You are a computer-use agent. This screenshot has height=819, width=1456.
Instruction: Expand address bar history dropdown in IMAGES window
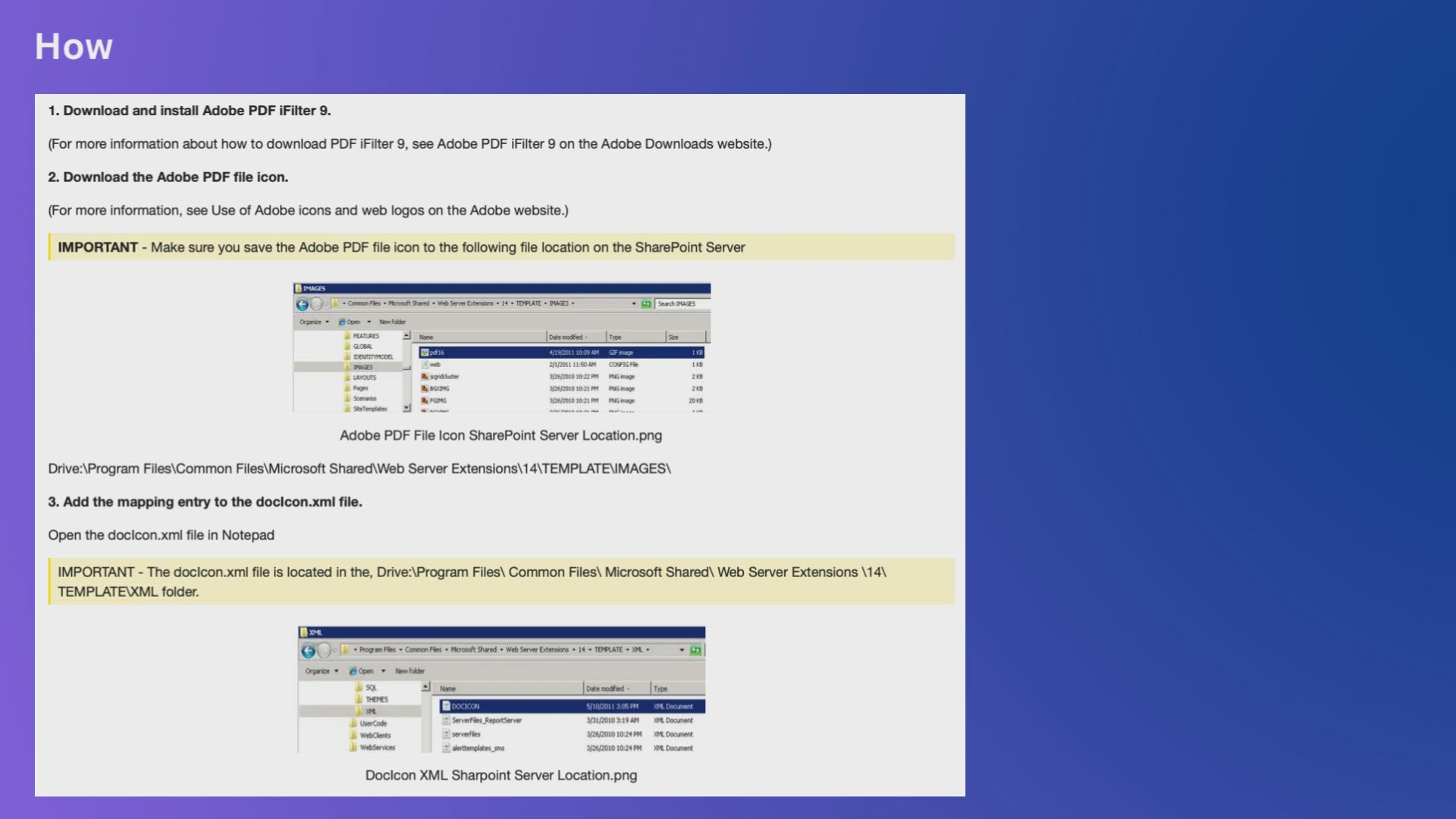(x=634, y=304)
